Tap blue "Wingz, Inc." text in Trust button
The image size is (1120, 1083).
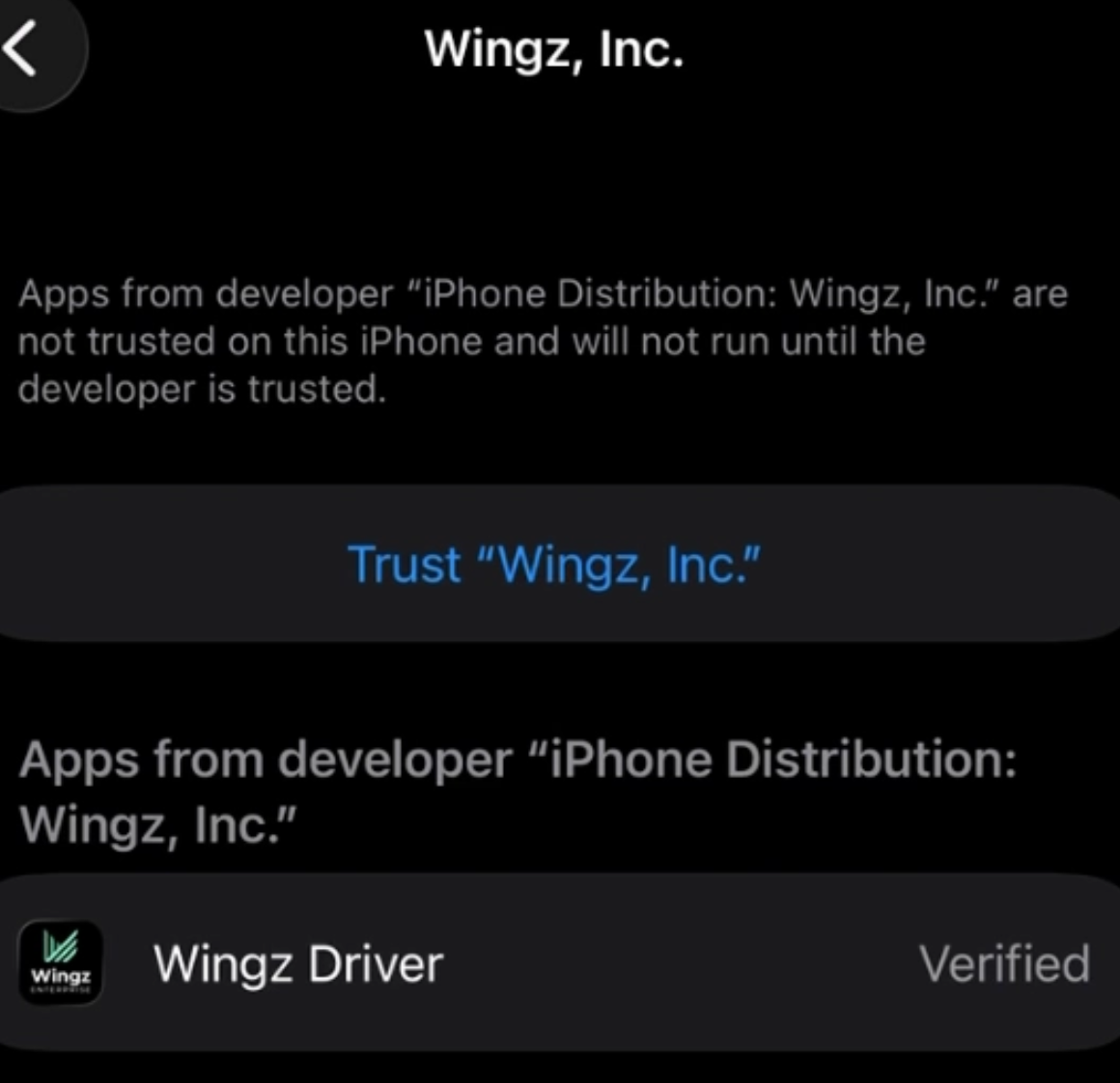(619, 565)
